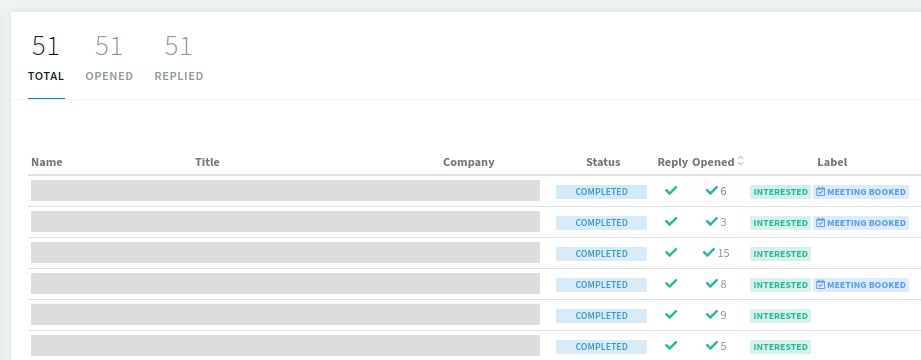
Task: Click the Status column header
Action: [603, 162]
